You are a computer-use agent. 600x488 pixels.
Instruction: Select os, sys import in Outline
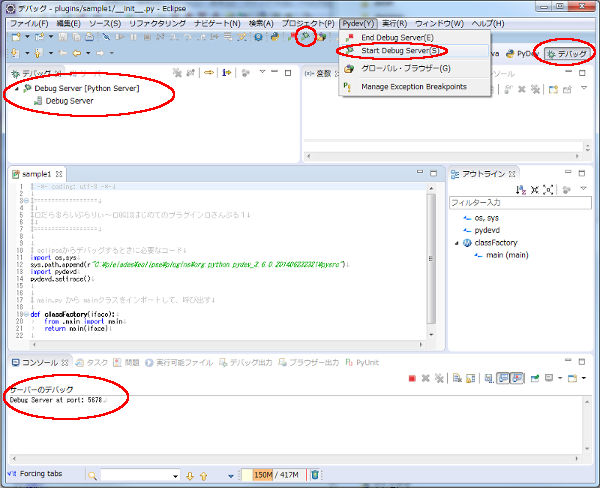point(481,218)
